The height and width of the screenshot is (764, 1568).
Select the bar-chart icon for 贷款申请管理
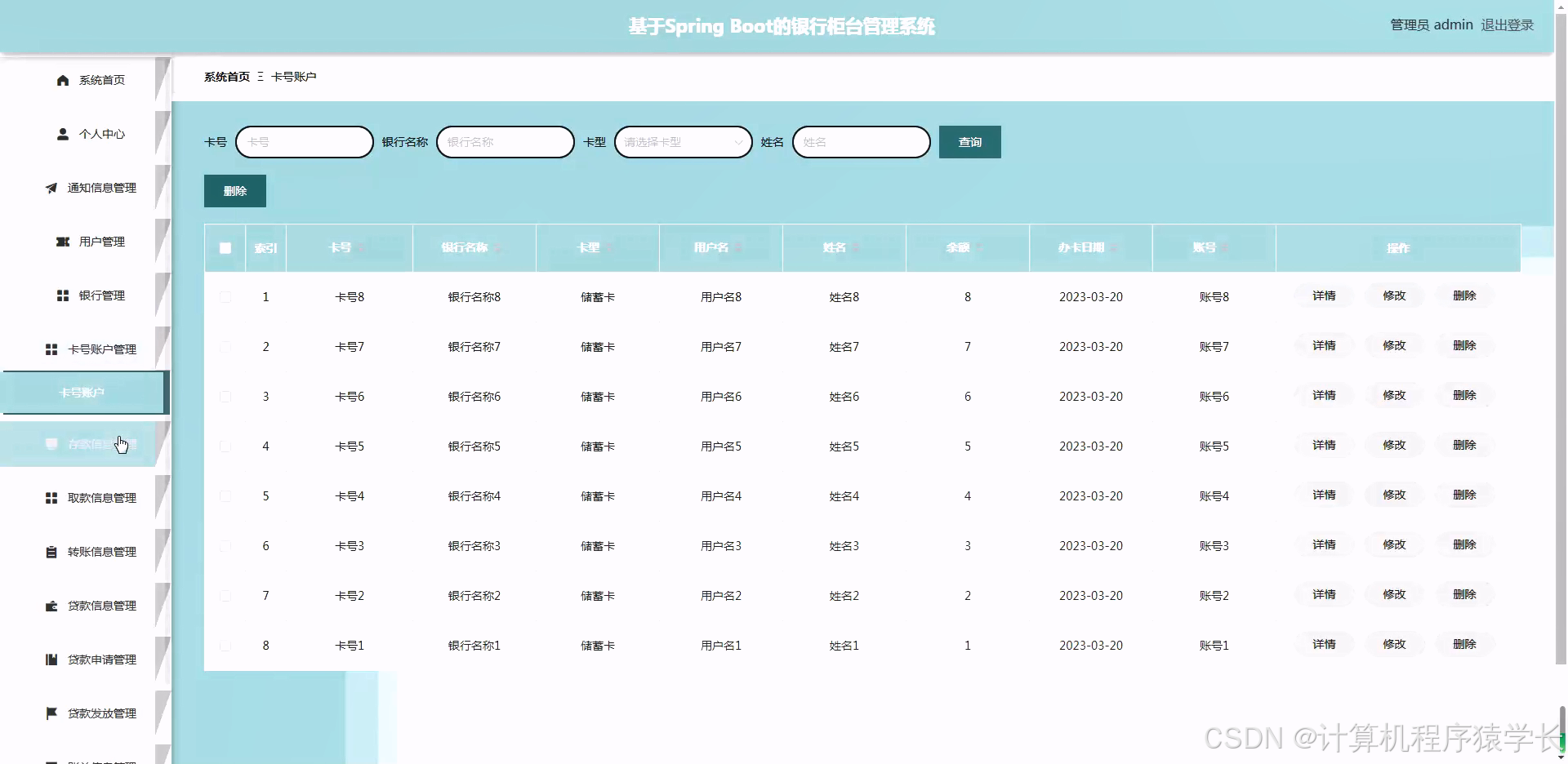[x=51, y=660]
